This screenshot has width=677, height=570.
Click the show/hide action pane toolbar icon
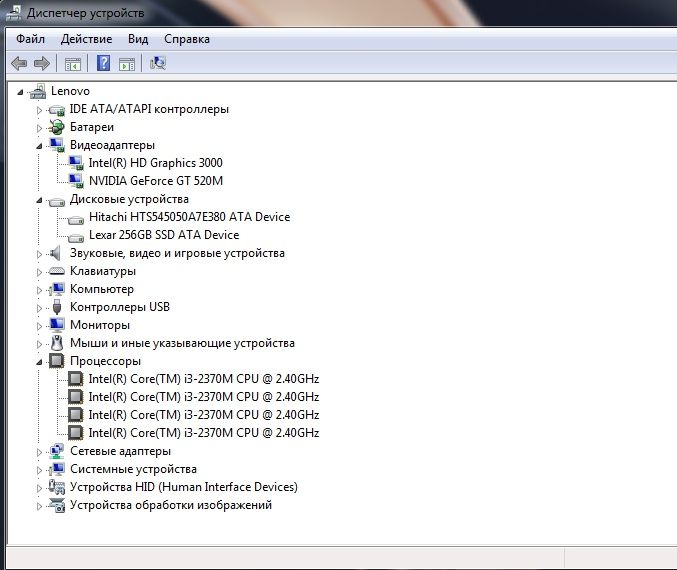tap(127, 64)
